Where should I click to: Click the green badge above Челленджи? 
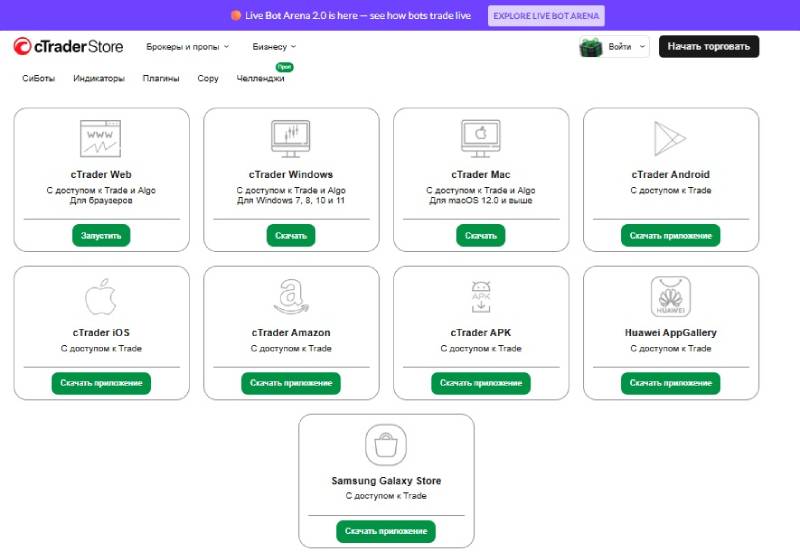[x=284, y=67]
